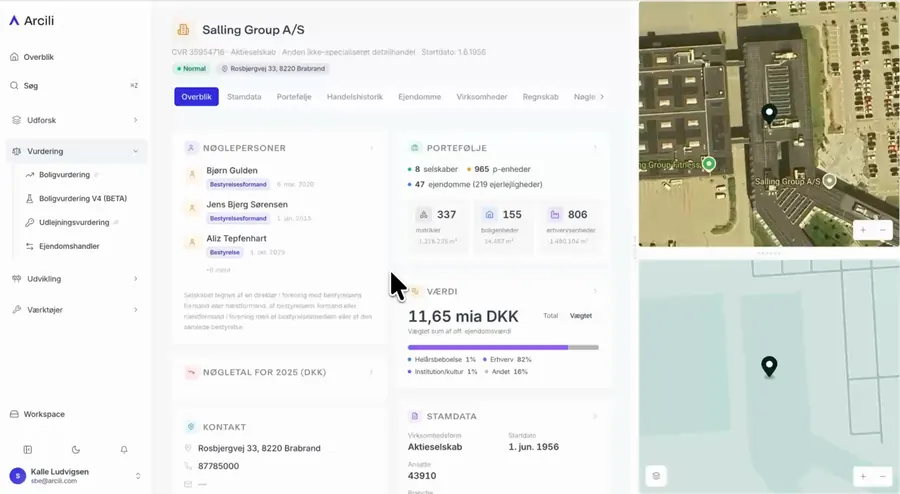Viewport: 900px width, 494px height.
Task: Switch to the Ejendomme tab
Action: (420, 97)
